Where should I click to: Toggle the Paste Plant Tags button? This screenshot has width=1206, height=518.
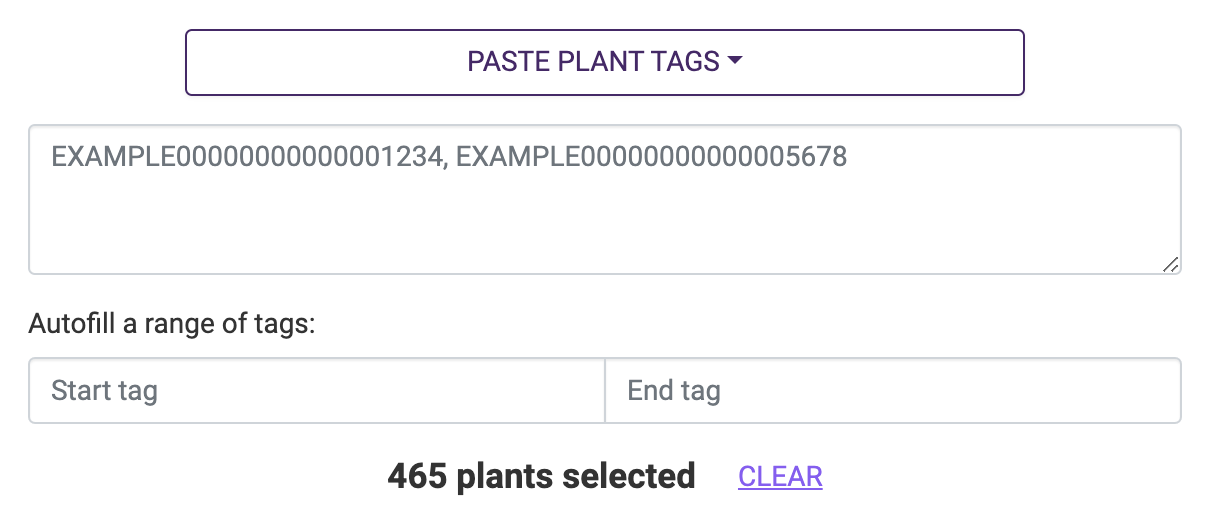click(x=604, y=62)
